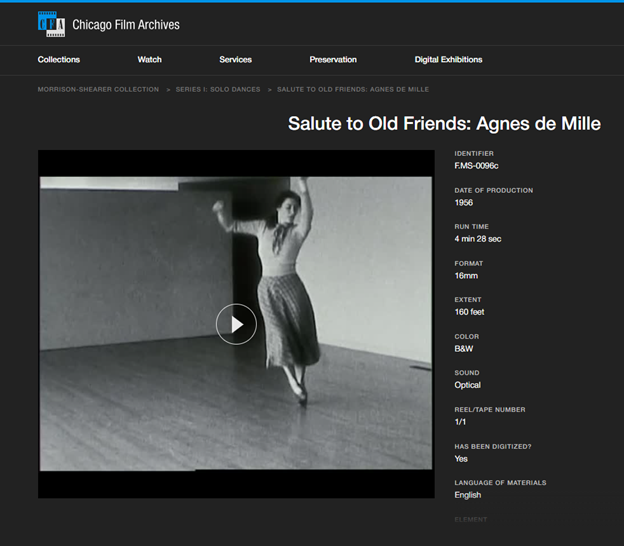Open the Watch navigation item
This screenshot has height=546, width=624.
click(149, 60)
